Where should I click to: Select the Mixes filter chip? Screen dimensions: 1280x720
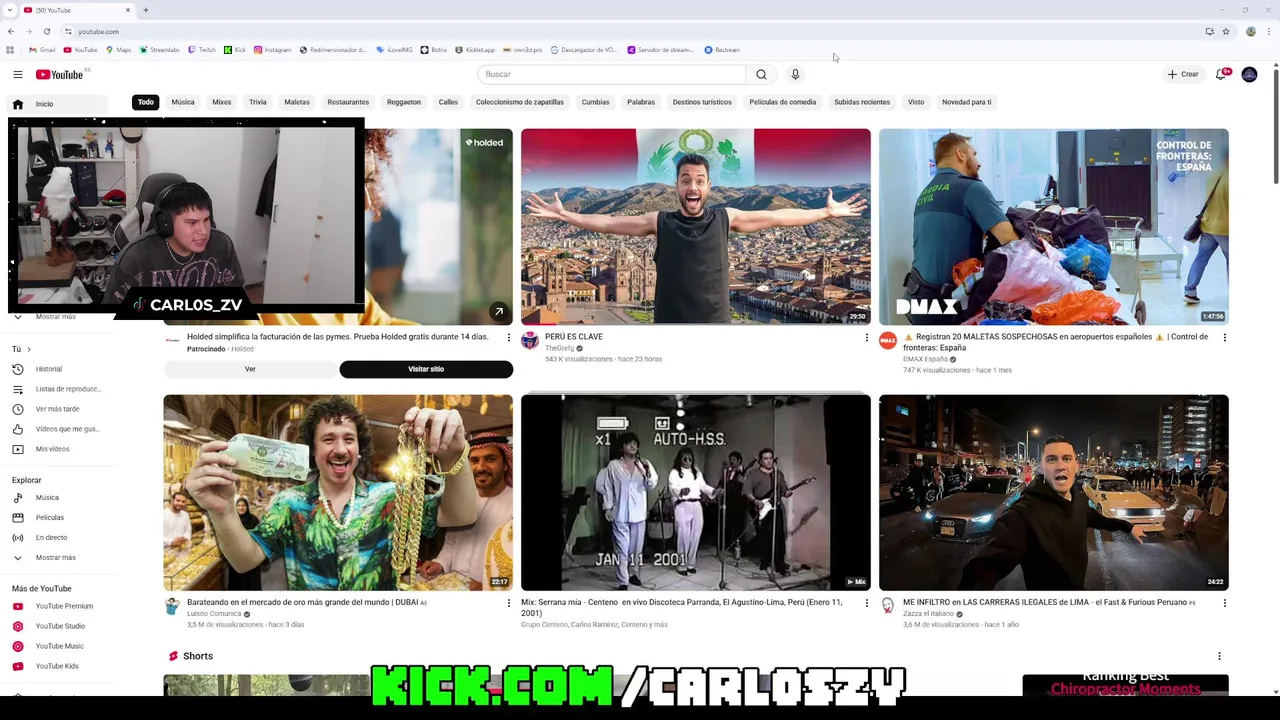coord(222,102)
